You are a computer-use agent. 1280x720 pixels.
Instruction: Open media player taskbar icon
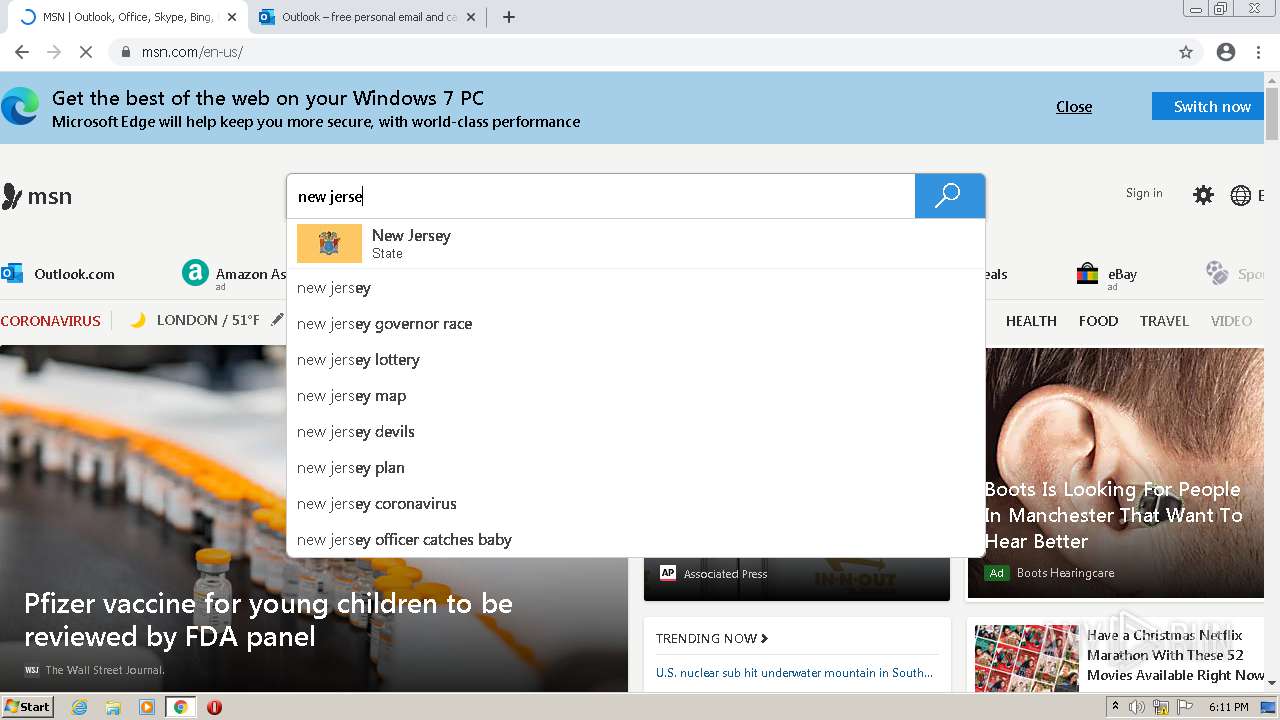147,707
